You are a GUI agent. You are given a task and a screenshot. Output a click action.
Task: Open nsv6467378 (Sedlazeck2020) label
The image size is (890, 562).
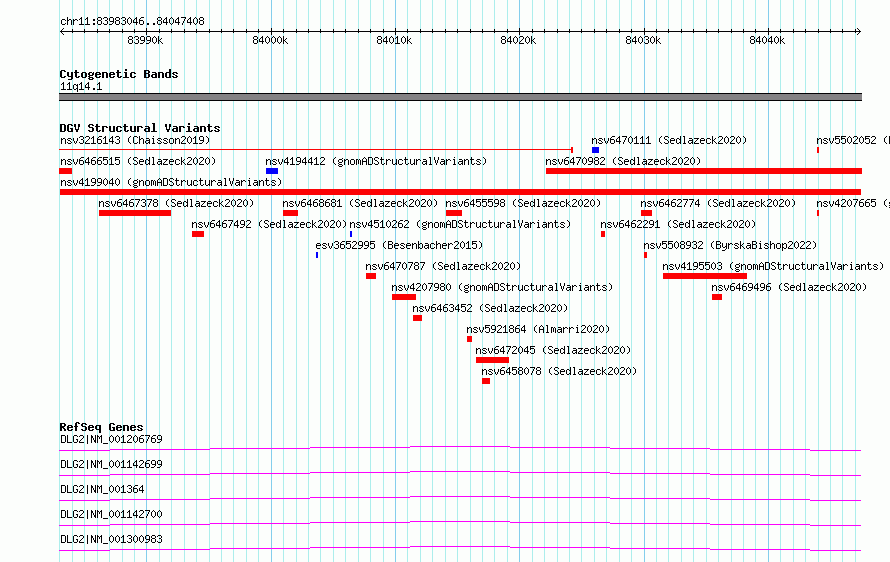pos(176,203)
